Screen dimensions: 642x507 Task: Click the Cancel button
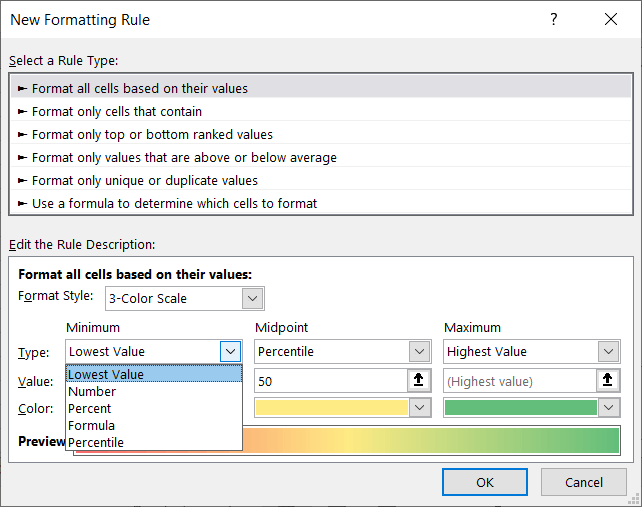point(584,482)
